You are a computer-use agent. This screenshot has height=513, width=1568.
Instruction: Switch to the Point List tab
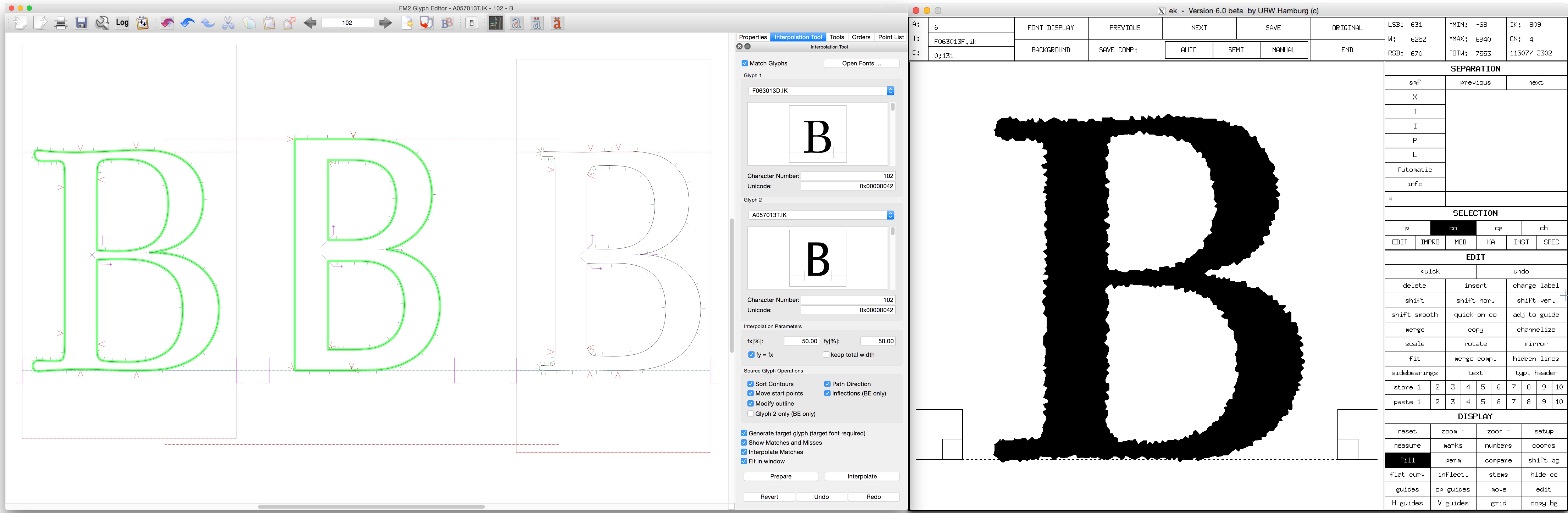tap(890, 37)
